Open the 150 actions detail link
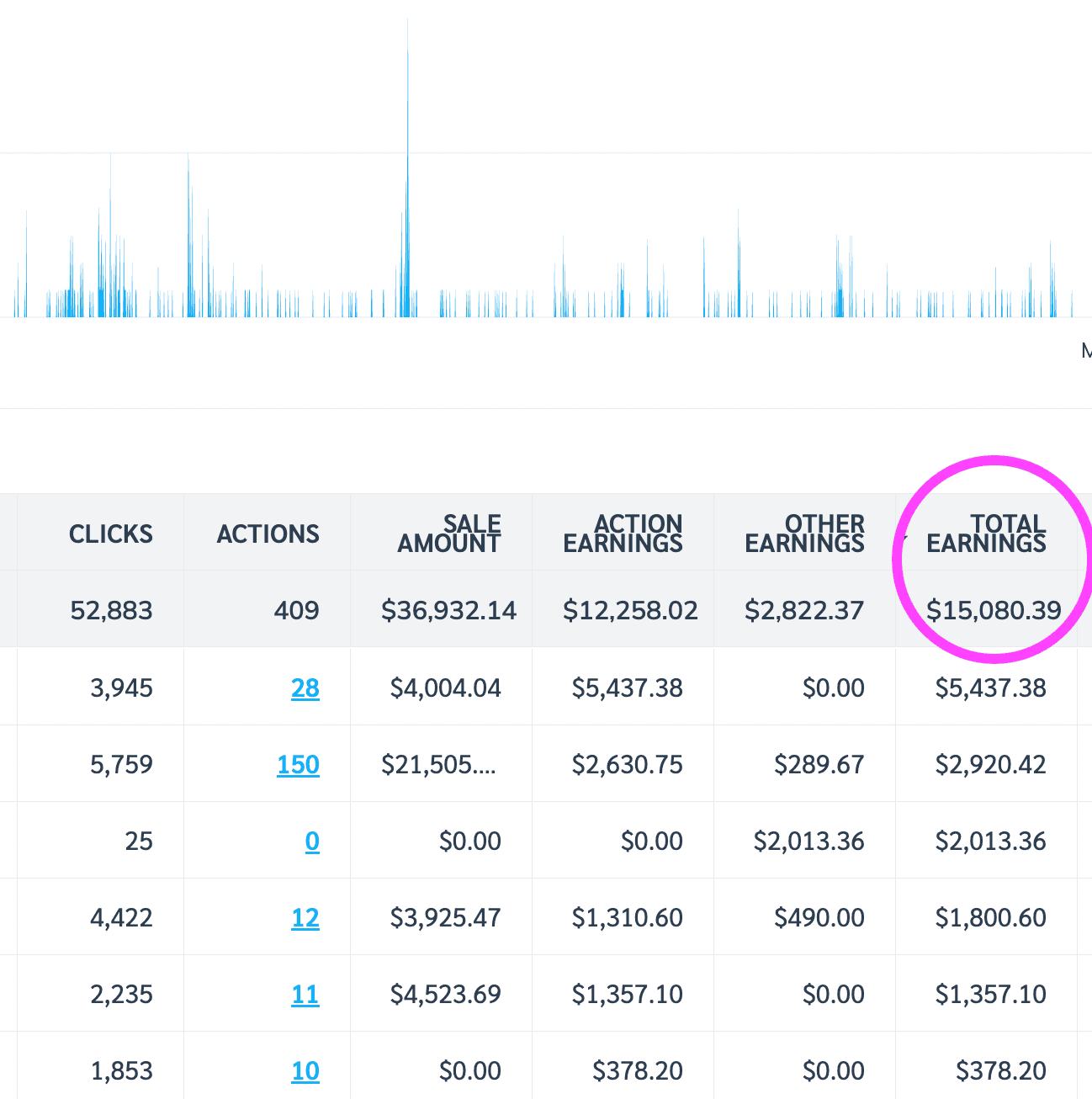The width and height of the screenshot is (1092, 1099). coord(298,765)
